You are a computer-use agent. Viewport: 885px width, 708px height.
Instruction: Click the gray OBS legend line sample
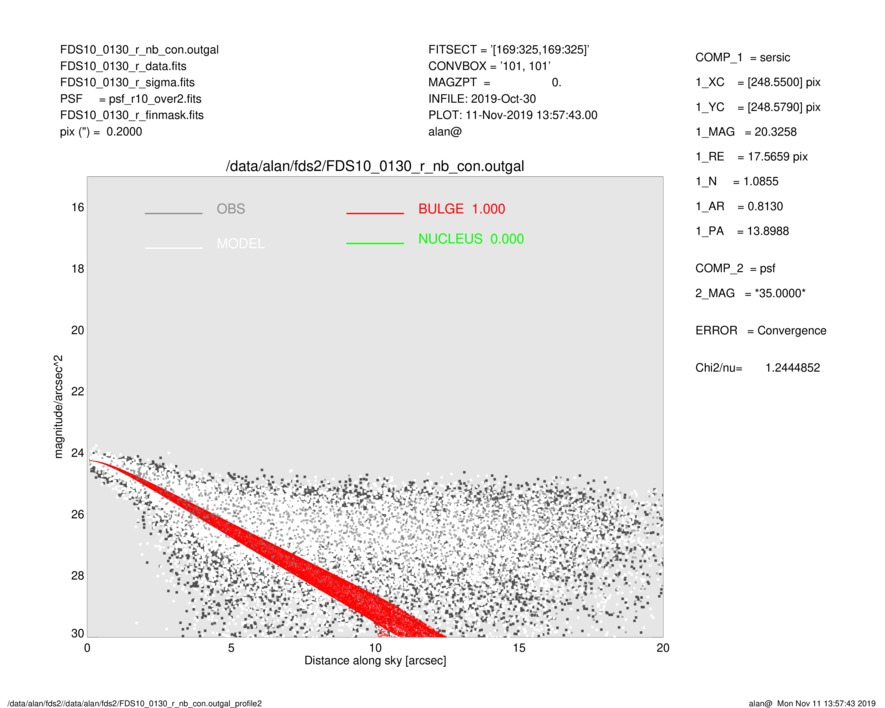[173, 213]
